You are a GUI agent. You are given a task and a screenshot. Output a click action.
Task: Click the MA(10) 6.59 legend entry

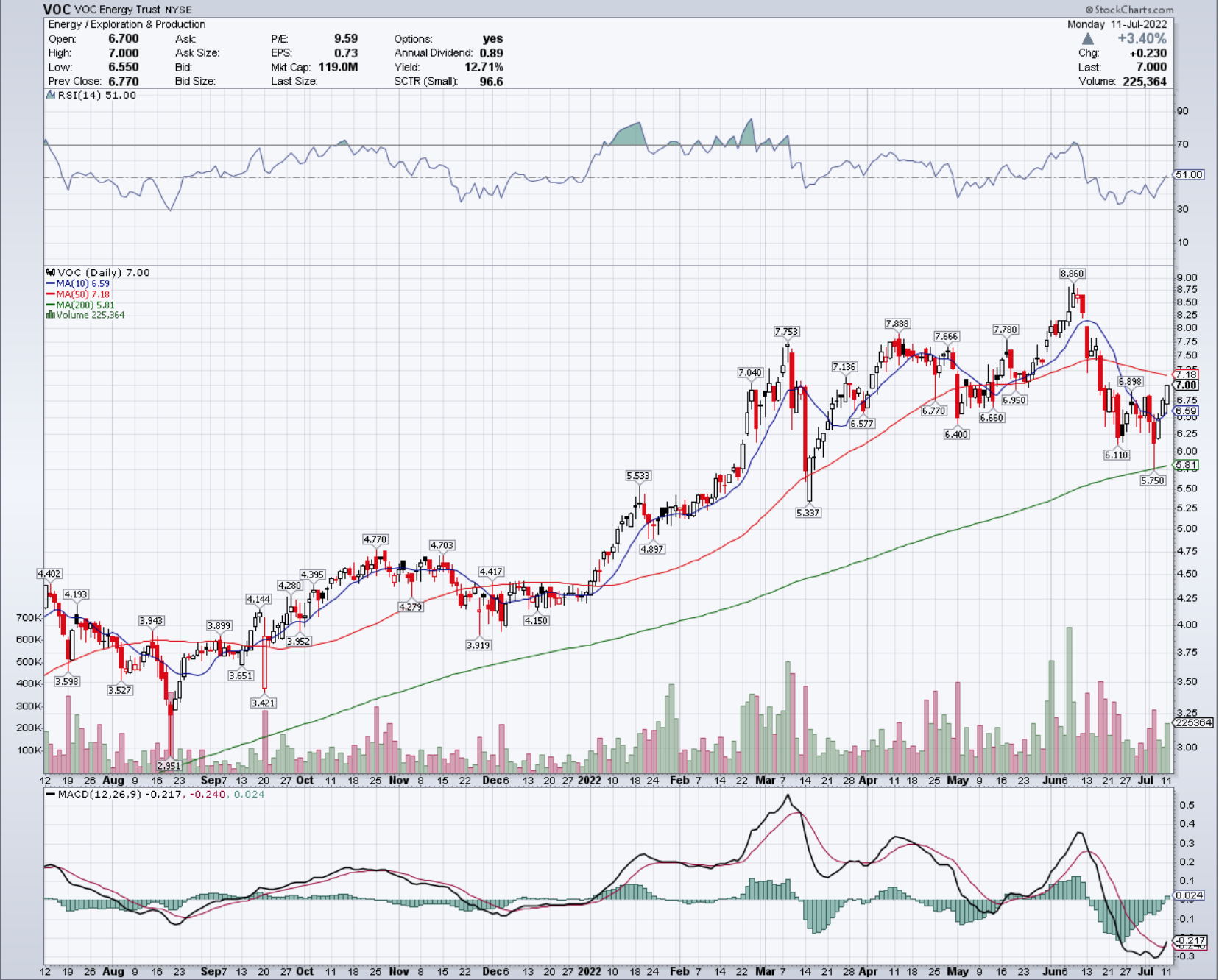pos(78,283)
